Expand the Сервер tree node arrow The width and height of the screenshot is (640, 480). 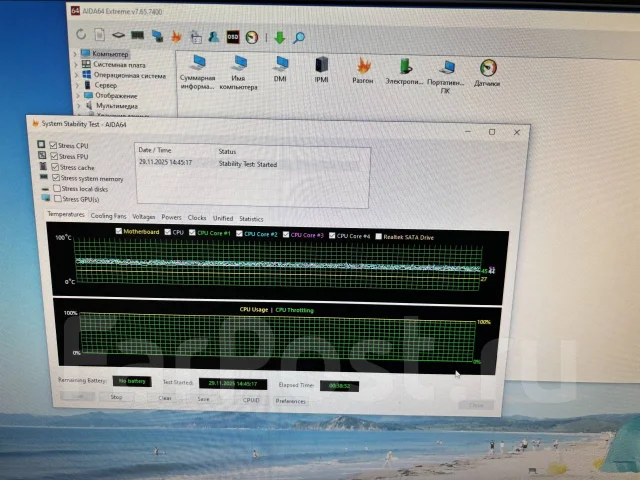click(x=78, y=85)
